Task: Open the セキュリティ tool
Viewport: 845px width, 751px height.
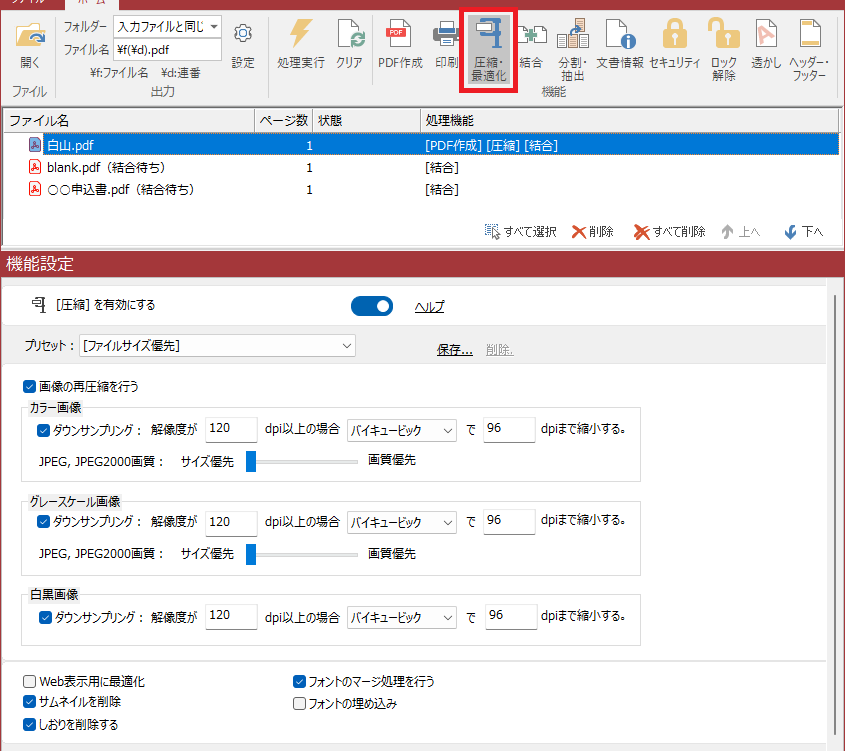Action: pyautogui.click(x=675, y=45)
